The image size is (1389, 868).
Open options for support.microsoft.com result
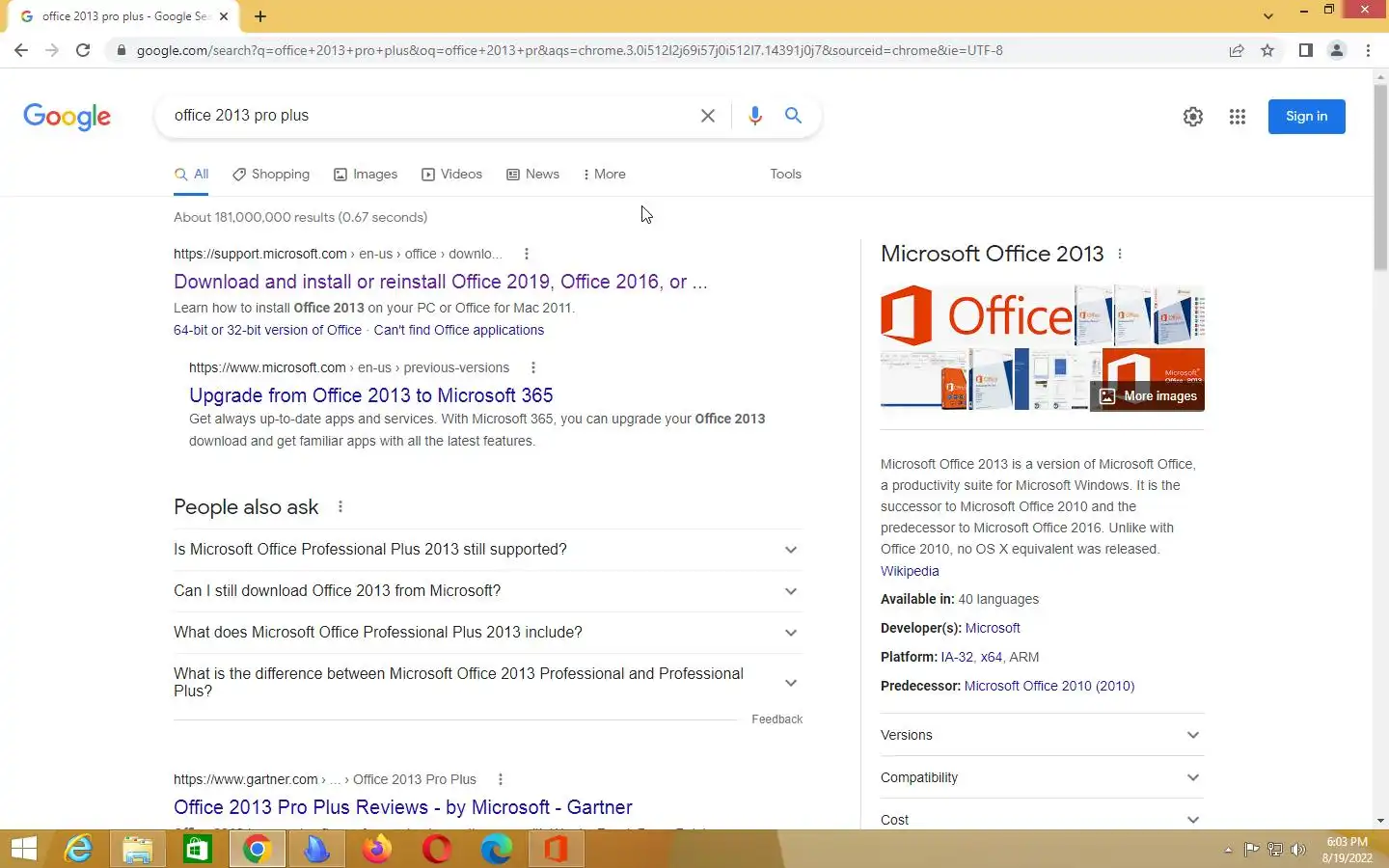point(526,254)
